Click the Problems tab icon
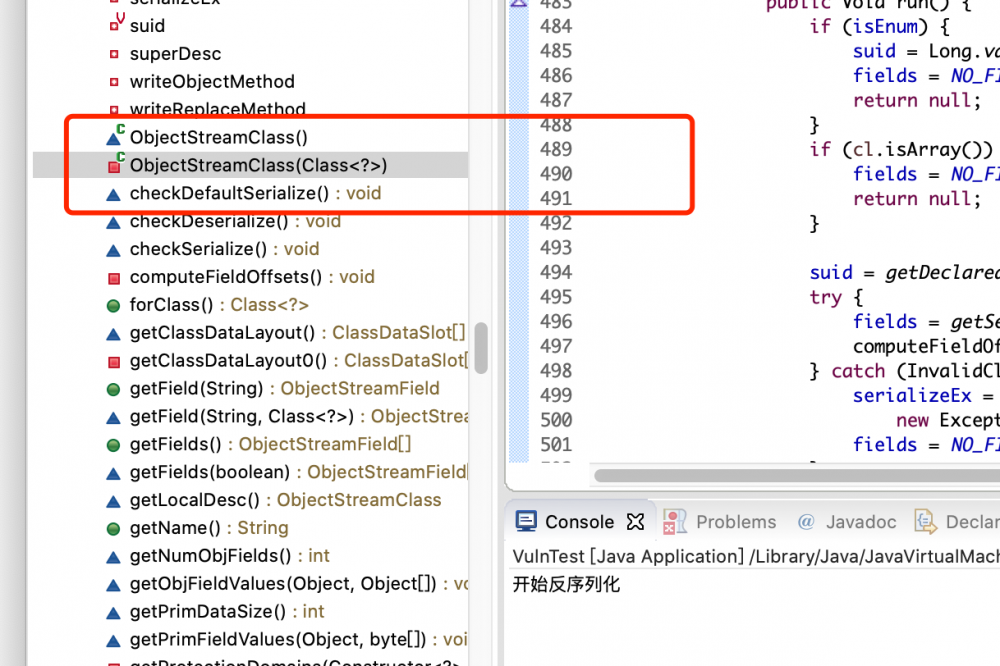The width and height of the screenshot is (1000, 666). coord(674,521)
